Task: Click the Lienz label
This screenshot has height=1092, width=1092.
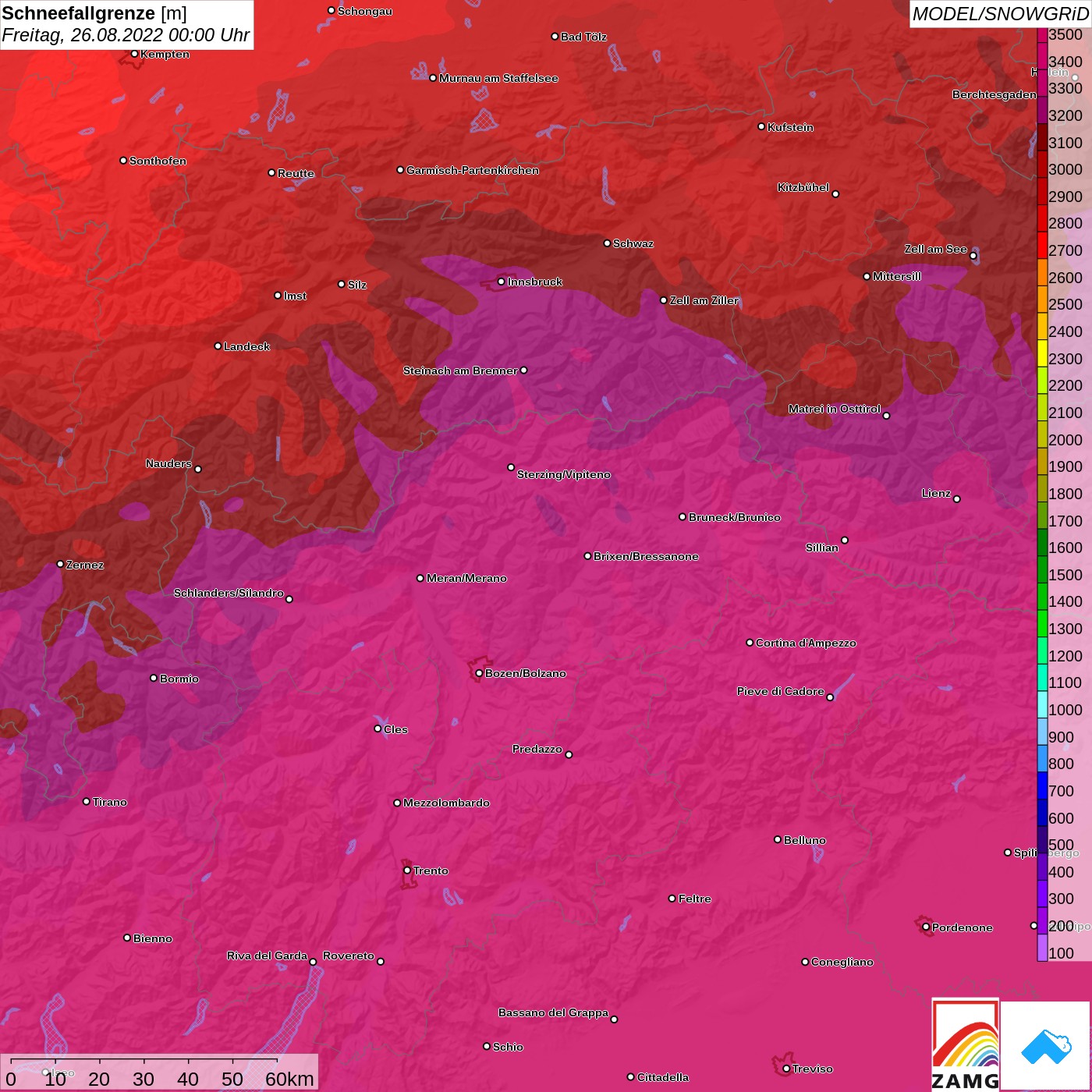Action: coord(936,493)
